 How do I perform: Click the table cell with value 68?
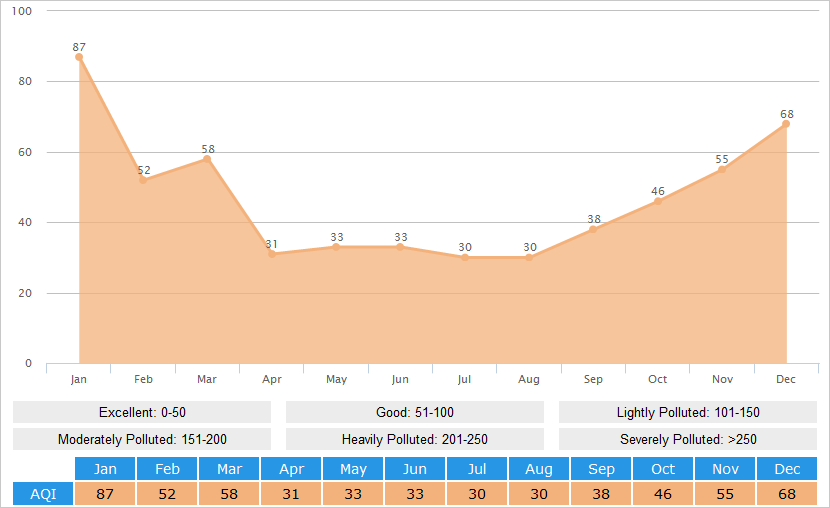click(x=787, y=494)
